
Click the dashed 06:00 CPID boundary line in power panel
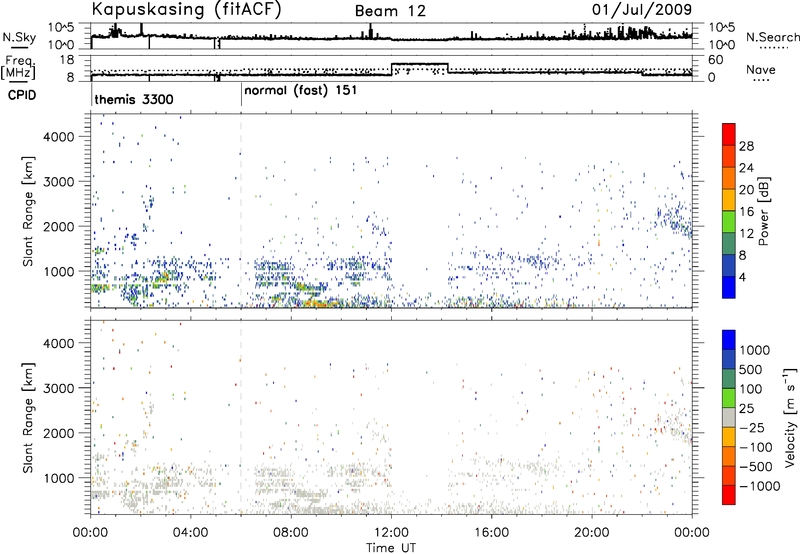(241, 211)
